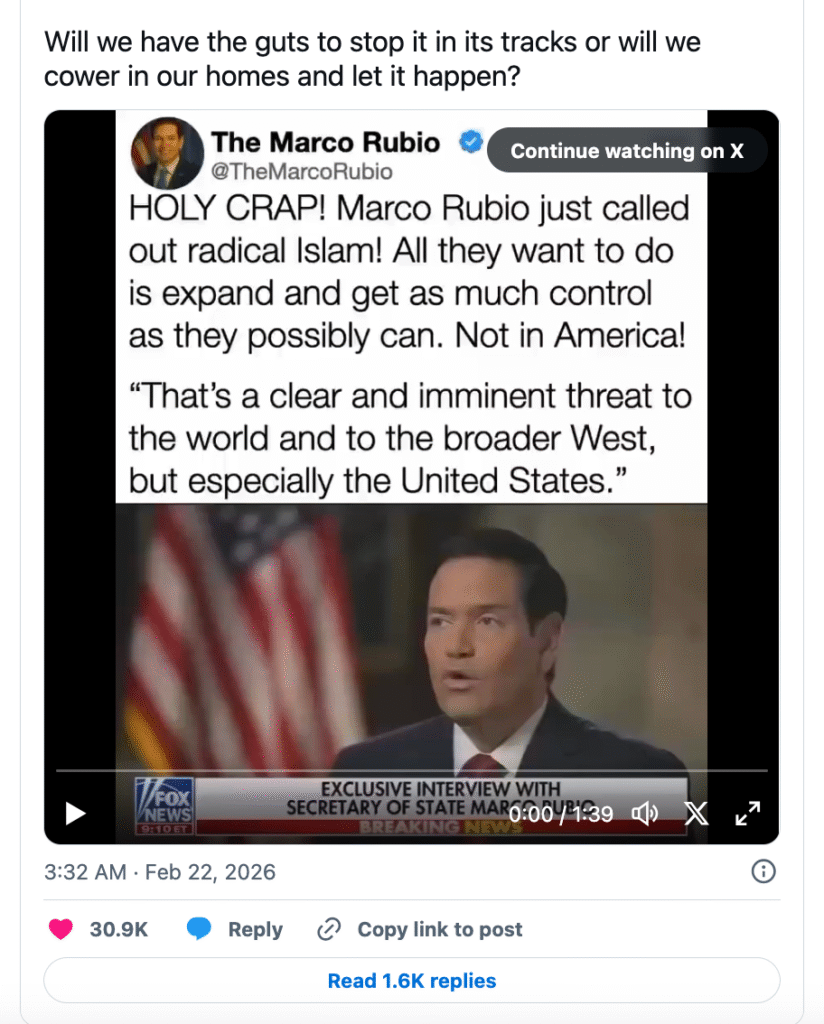Image resolution: width=824 pixels, height=1024 pixels.
Task: Click the Copy link to post text
Action: pyautogui.click(x=440, y=929)
